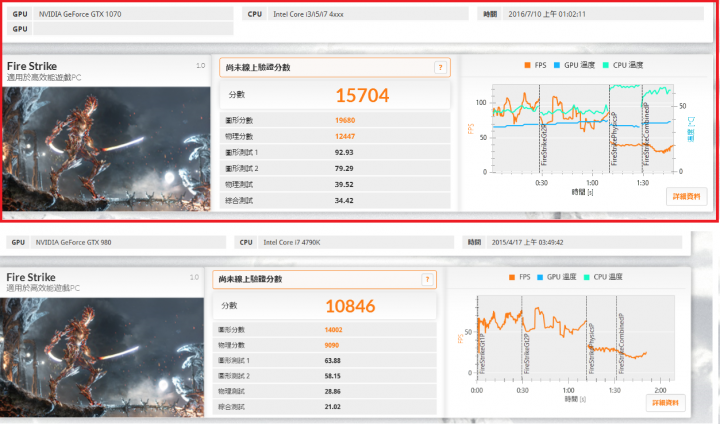Click the 2015/4/17 time field

click(x=584, y=242)
